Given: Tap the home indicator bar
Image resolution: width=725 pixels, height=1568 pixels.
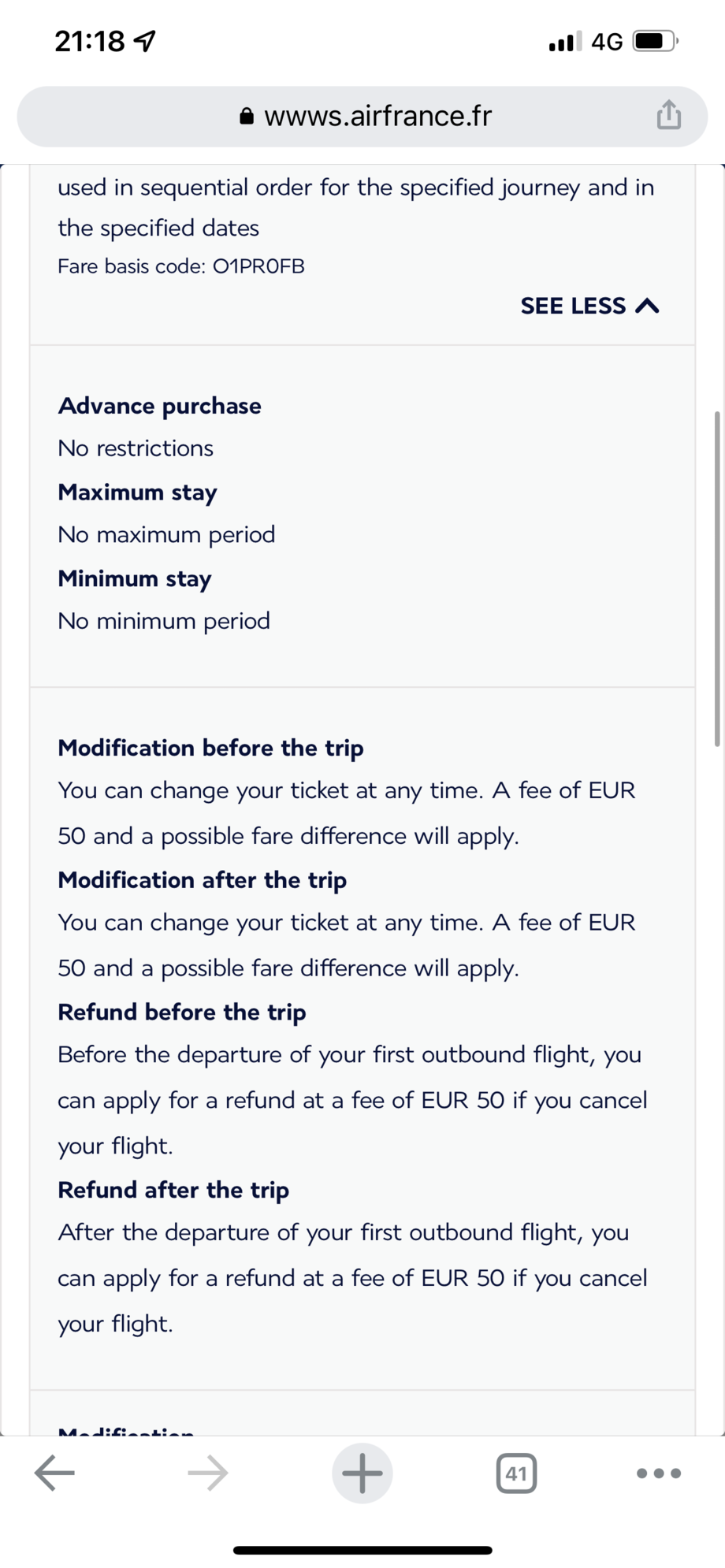Looking at the screenshot, I should coord(362,1550).
